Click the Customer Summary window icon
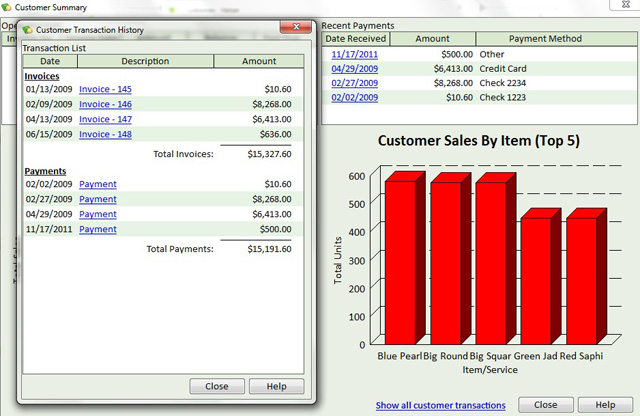Viewport: 640px width, 416px height. pos(7,7)
